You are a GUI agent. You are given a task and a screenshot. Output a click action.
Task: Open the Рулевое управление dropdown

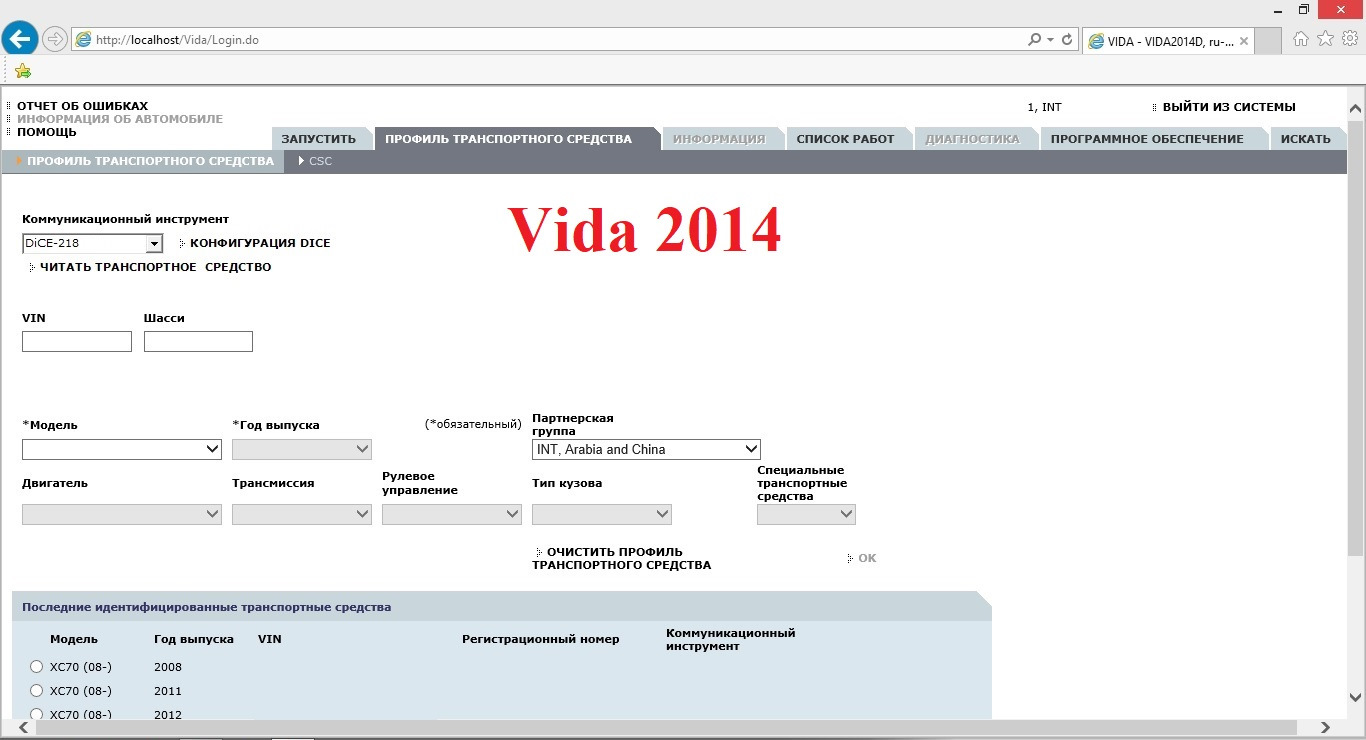pyautogui.click(x=452, y=514)
